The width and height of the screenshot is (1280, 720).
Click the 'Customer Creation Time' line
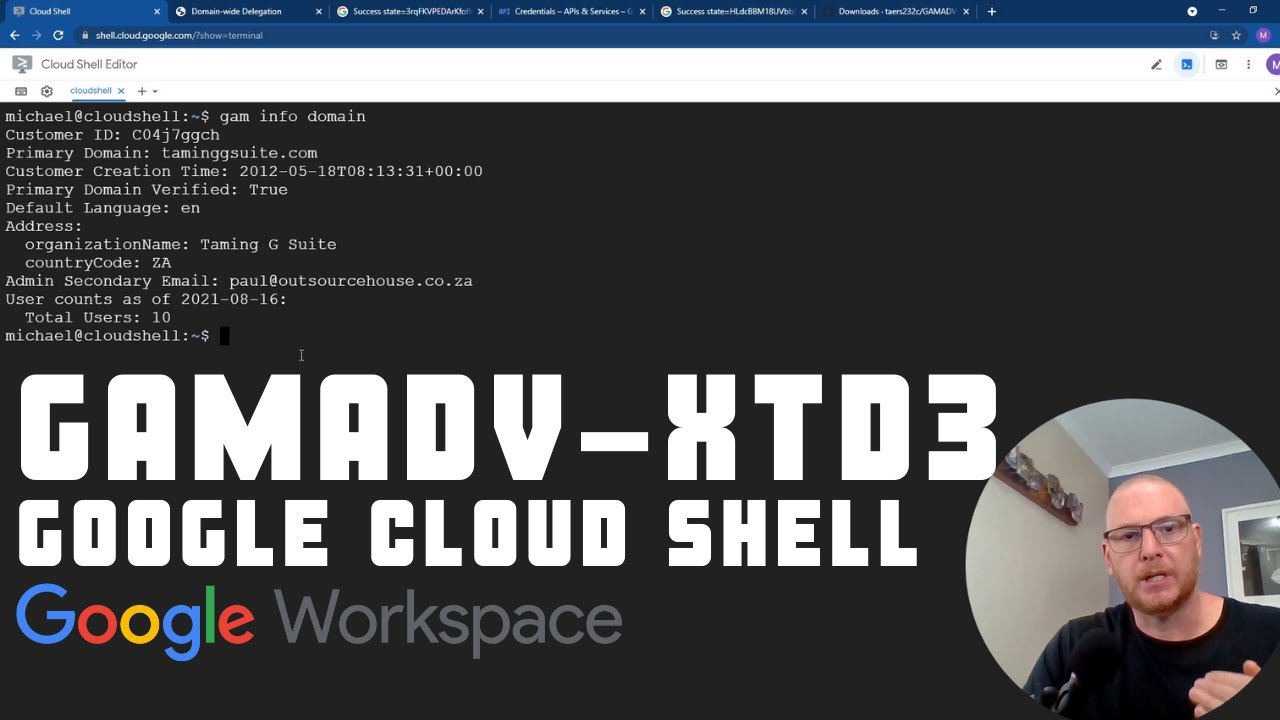[244, 171]
